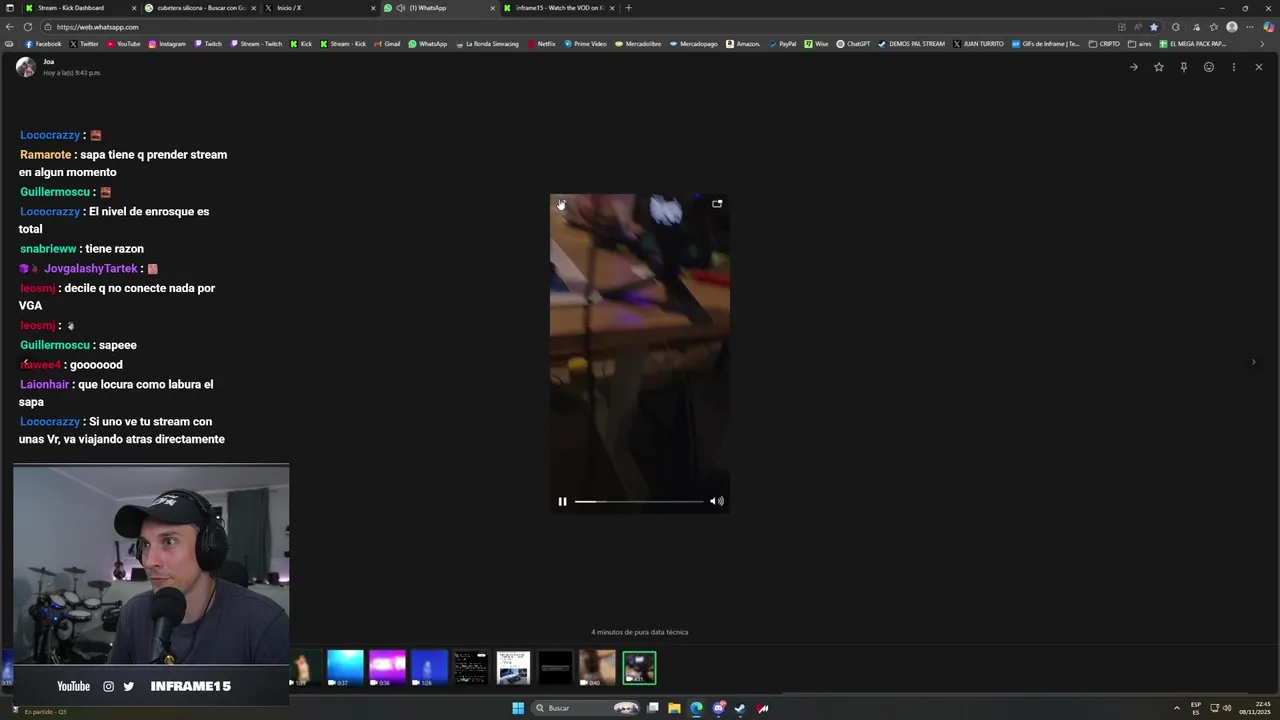React with the emoji smiley icon
The height and width of the screenshot is (720, 1280).
tap(1208, 67)
